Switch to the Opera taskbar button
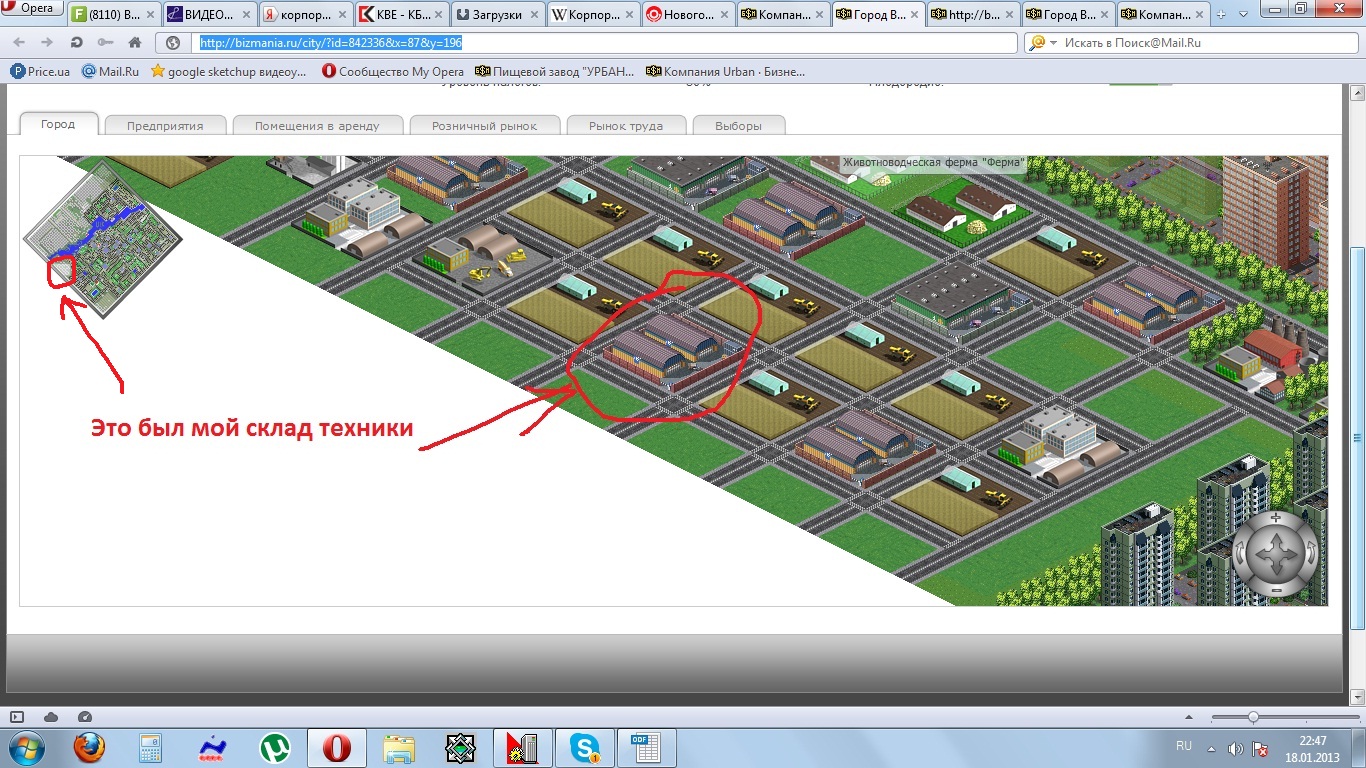The image size is (1366, 768). point(337,748)
